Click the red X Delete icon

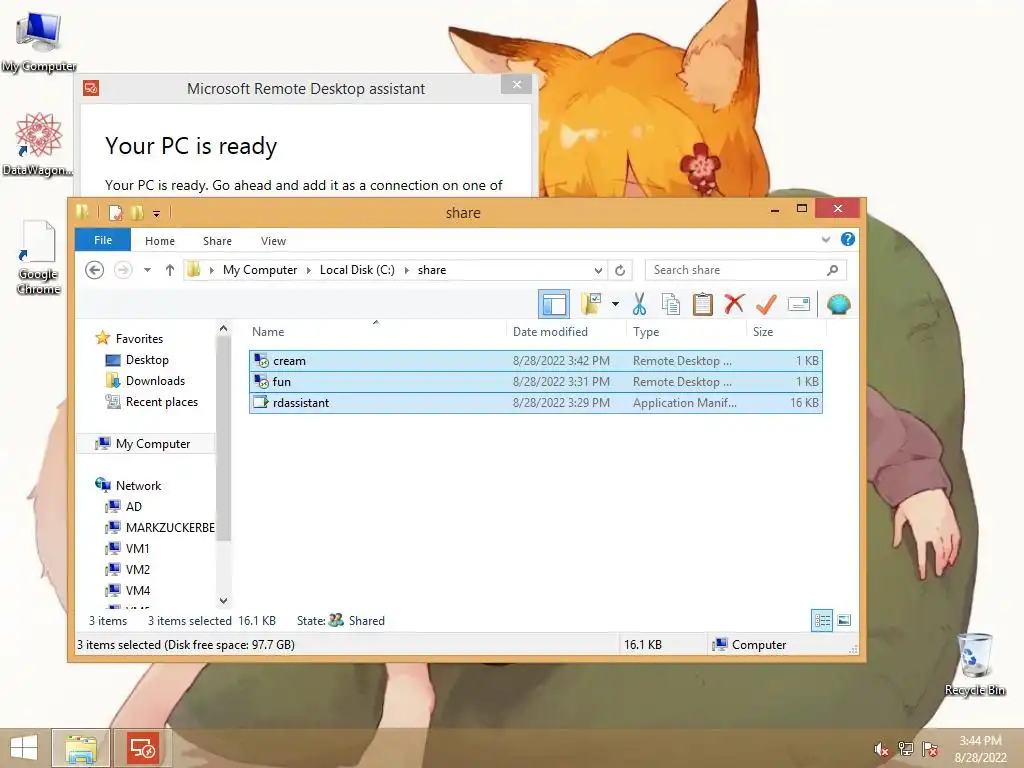(734, 304)
